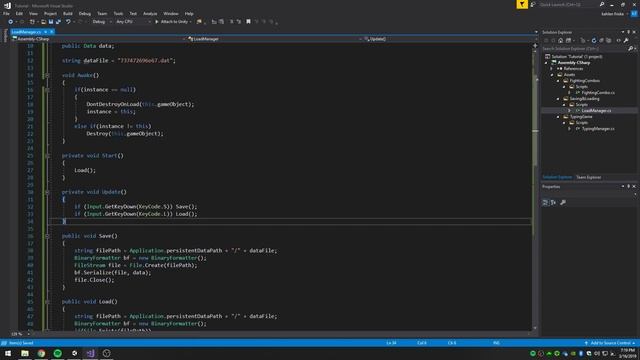The image size is (640, 360).
Task: Open the Build menu
Action: [68, 13]
